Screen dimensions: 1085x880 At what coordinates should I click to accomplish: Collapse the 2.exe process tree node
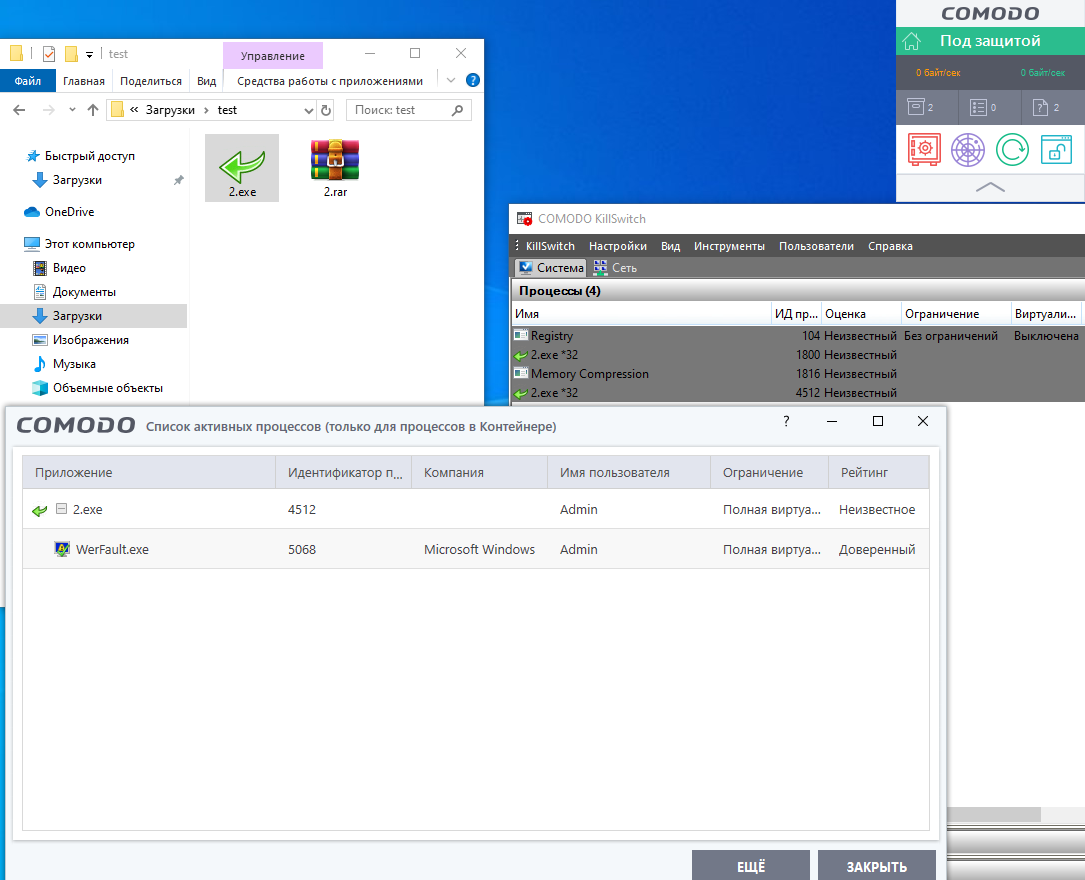61,508
